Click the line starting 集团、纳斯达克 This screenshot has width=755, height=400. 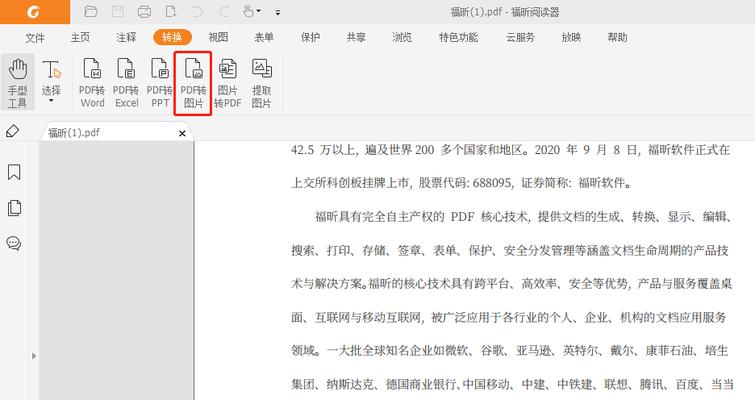coord(512,384)
